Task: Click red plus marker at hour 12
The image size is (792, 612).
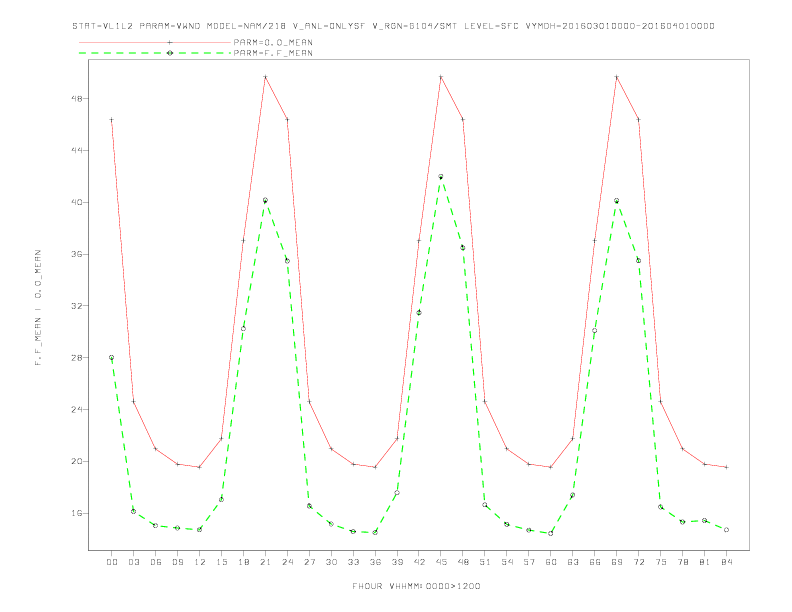Action: pyautogui.click(x=200, y=467)
